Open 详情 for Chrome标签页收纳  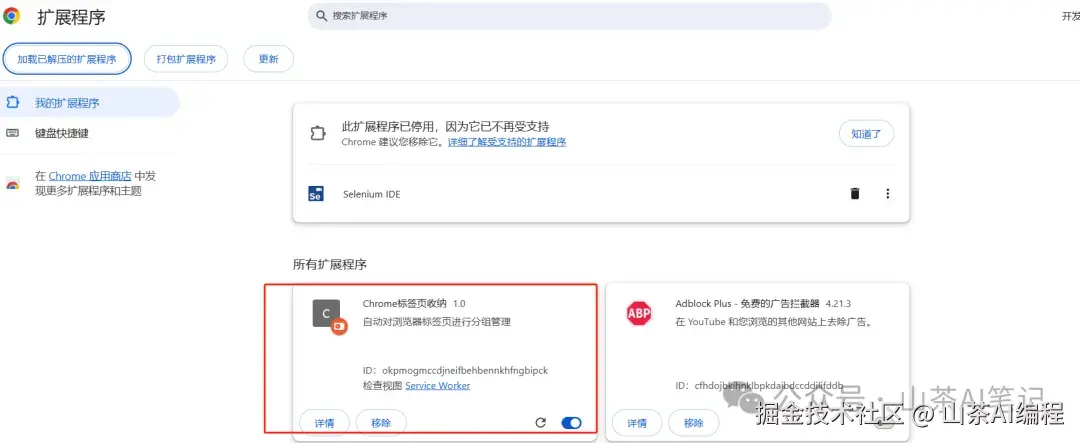point(324,423)
